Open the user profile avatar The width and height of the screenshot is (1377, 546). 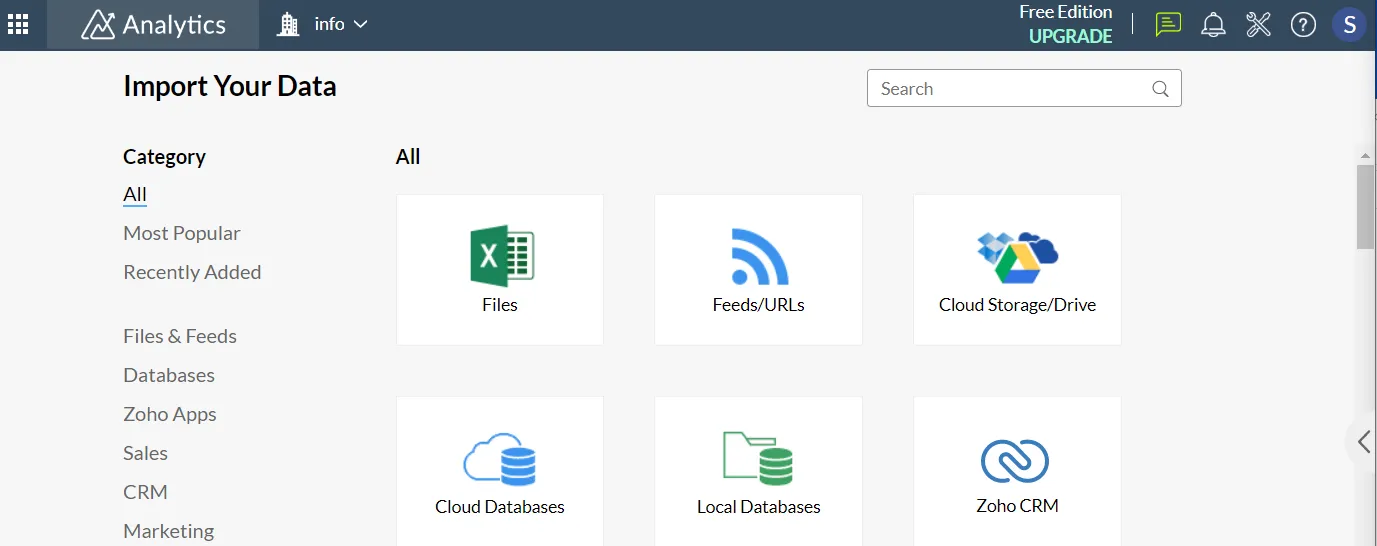coord(1349,25)
